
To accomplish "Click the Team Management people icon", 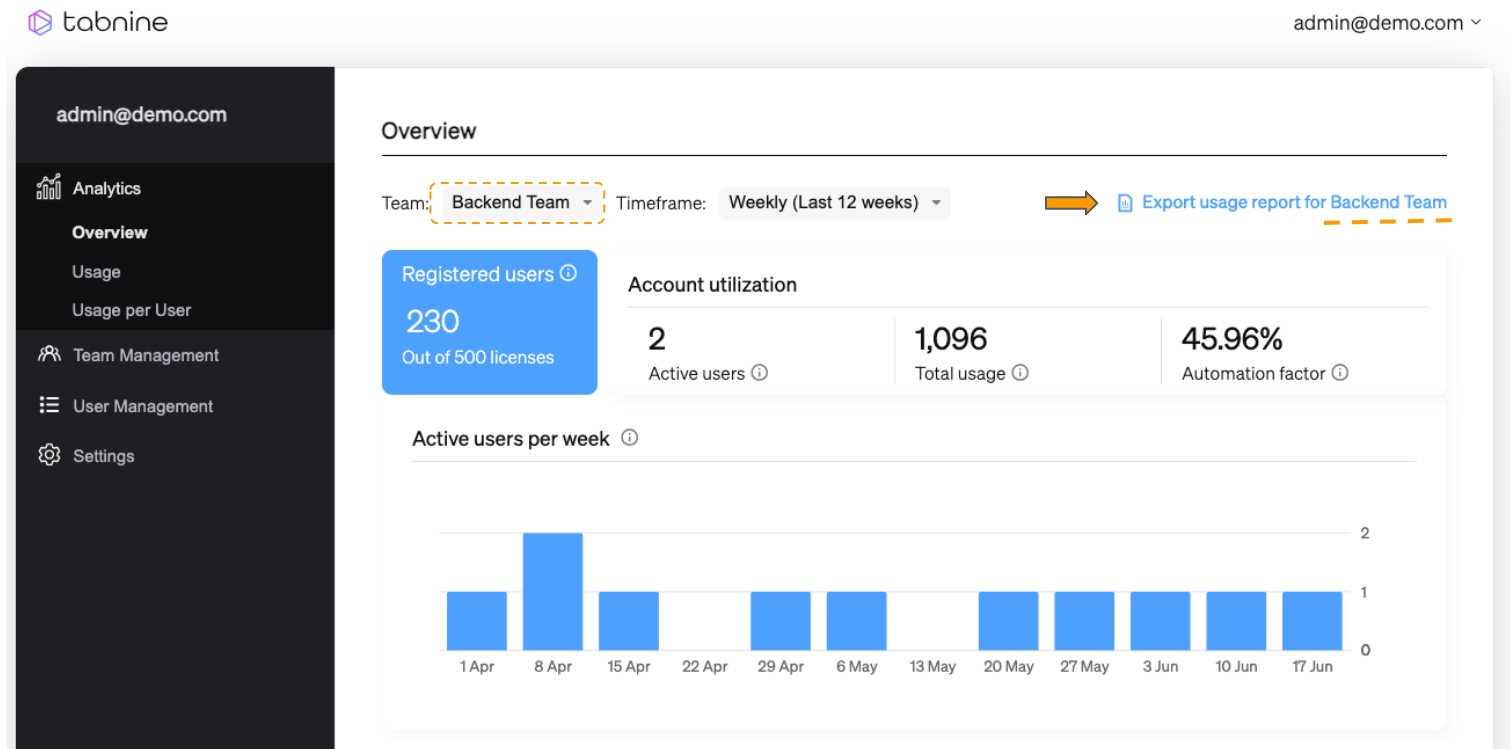I will click(x=48, y=355).
